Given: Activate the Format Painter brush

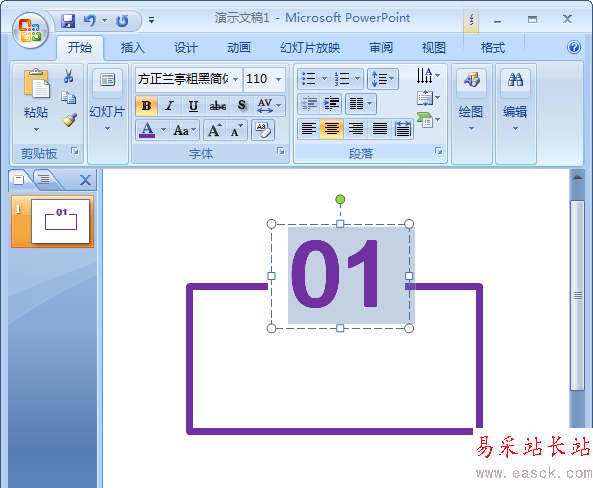Looking at the screenshot, I should 69,120.
